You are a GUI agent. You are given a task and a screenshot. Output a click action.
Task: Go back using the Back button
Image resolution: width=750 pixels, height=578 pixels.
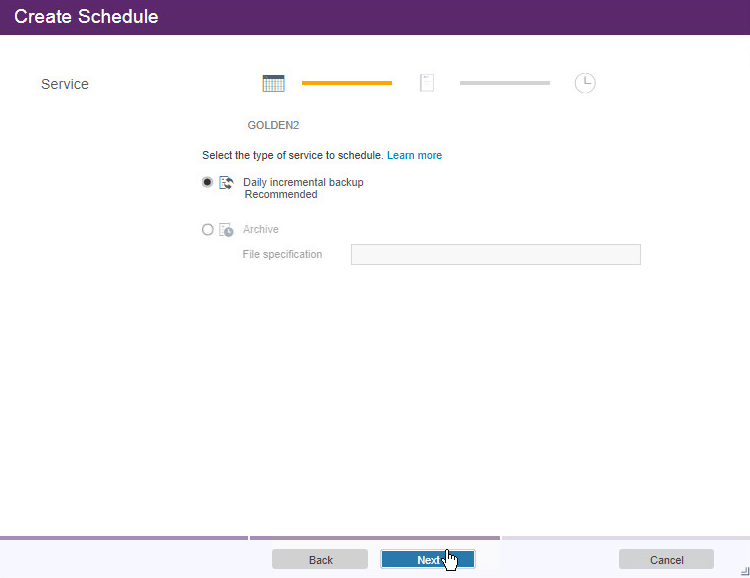tap(320, 559)
